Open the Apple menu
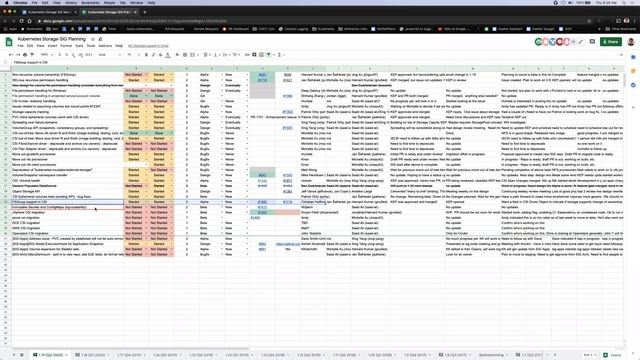This screenshot has width=640, height=360. pyautogui.click(x=7, y=2)
